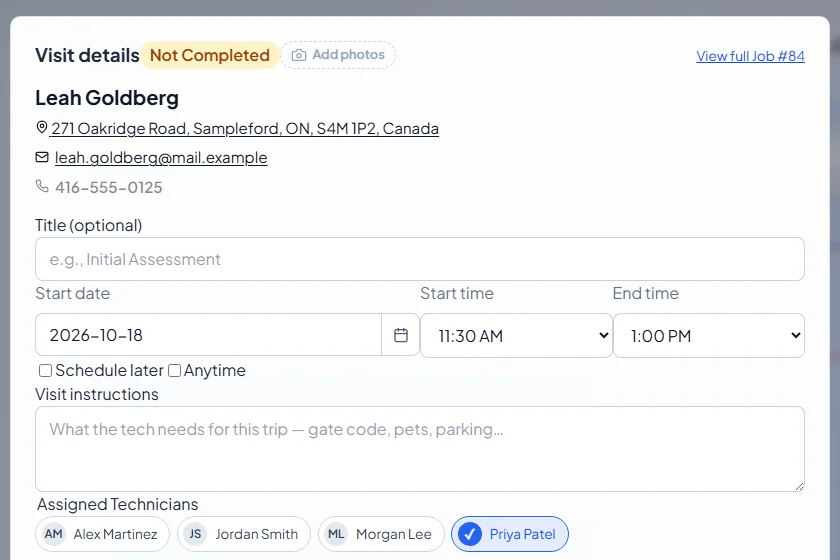
Task: Click the calendar icon beside start date
Action: [x=401, y=335]
